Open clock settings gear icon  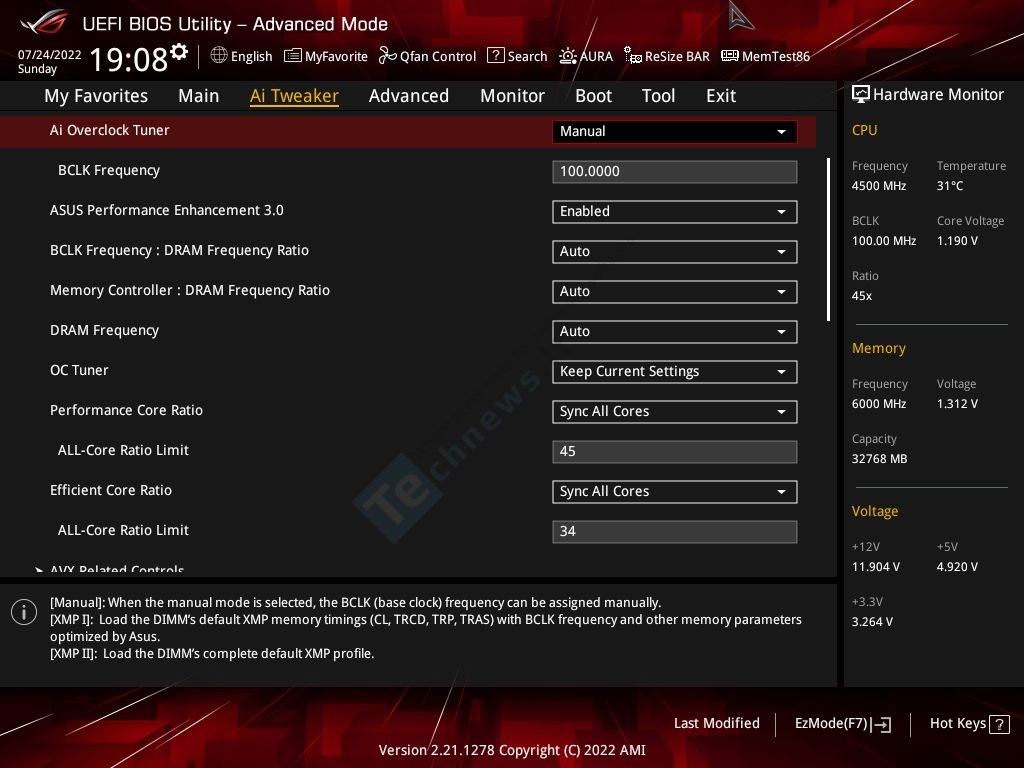(x=179, y=52)
